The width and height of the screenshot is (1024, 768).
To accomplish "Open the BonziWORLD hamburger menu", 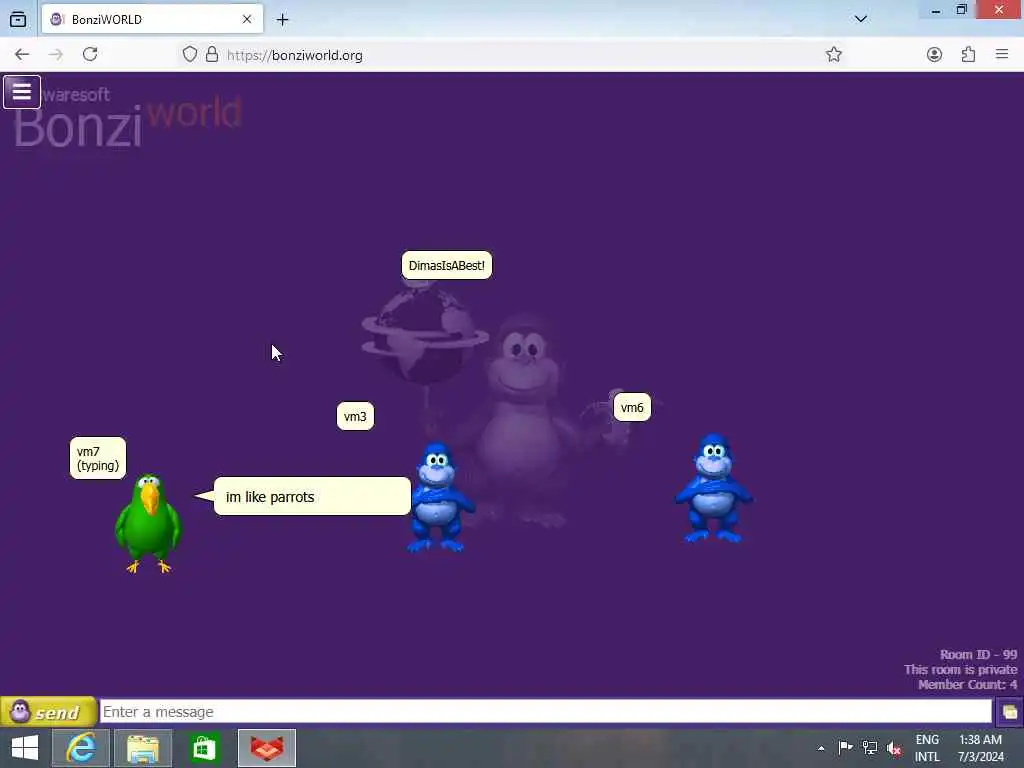I will click(22, 92).
